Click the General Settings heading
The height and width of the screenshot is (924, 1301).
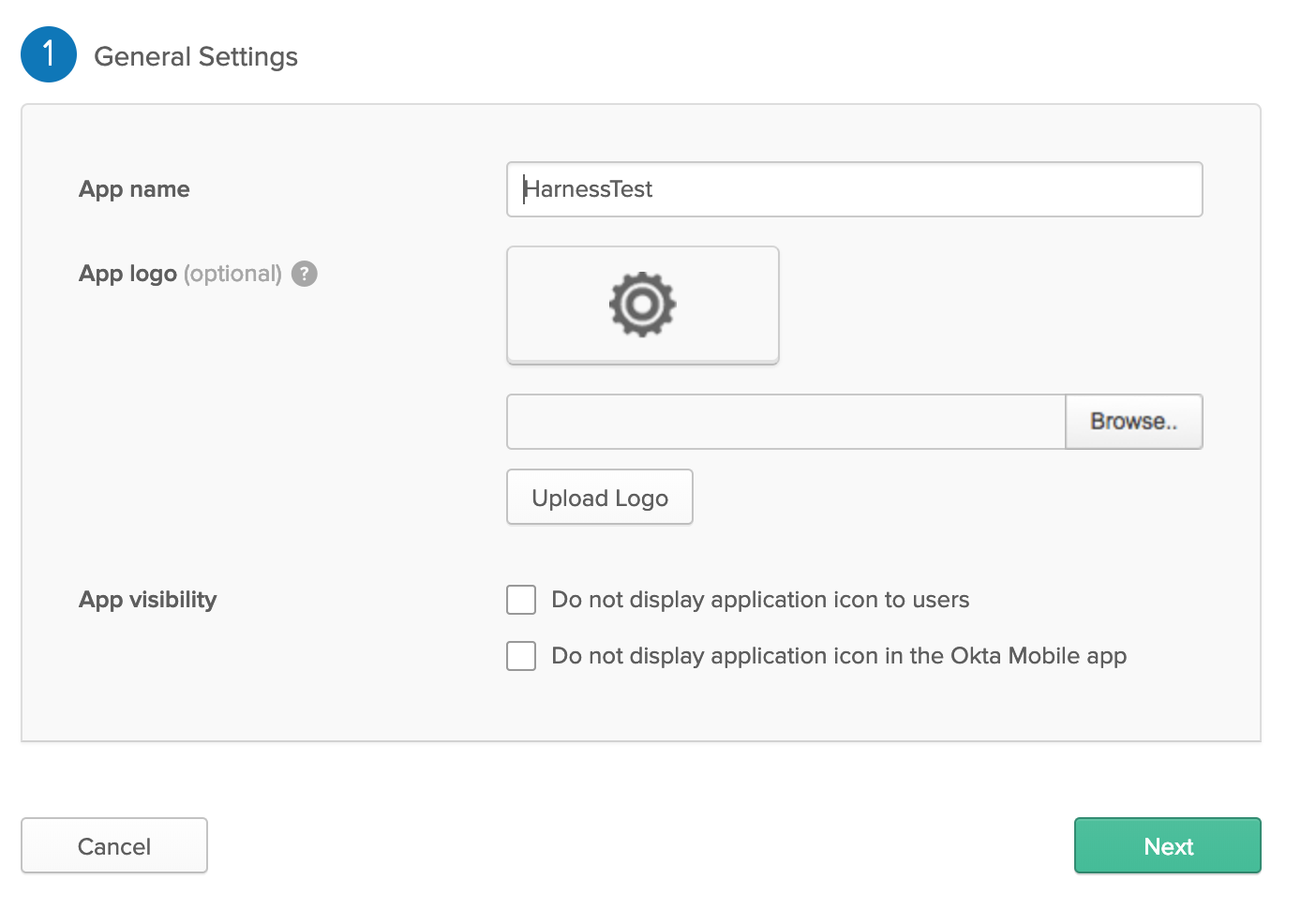coord(196,57)
